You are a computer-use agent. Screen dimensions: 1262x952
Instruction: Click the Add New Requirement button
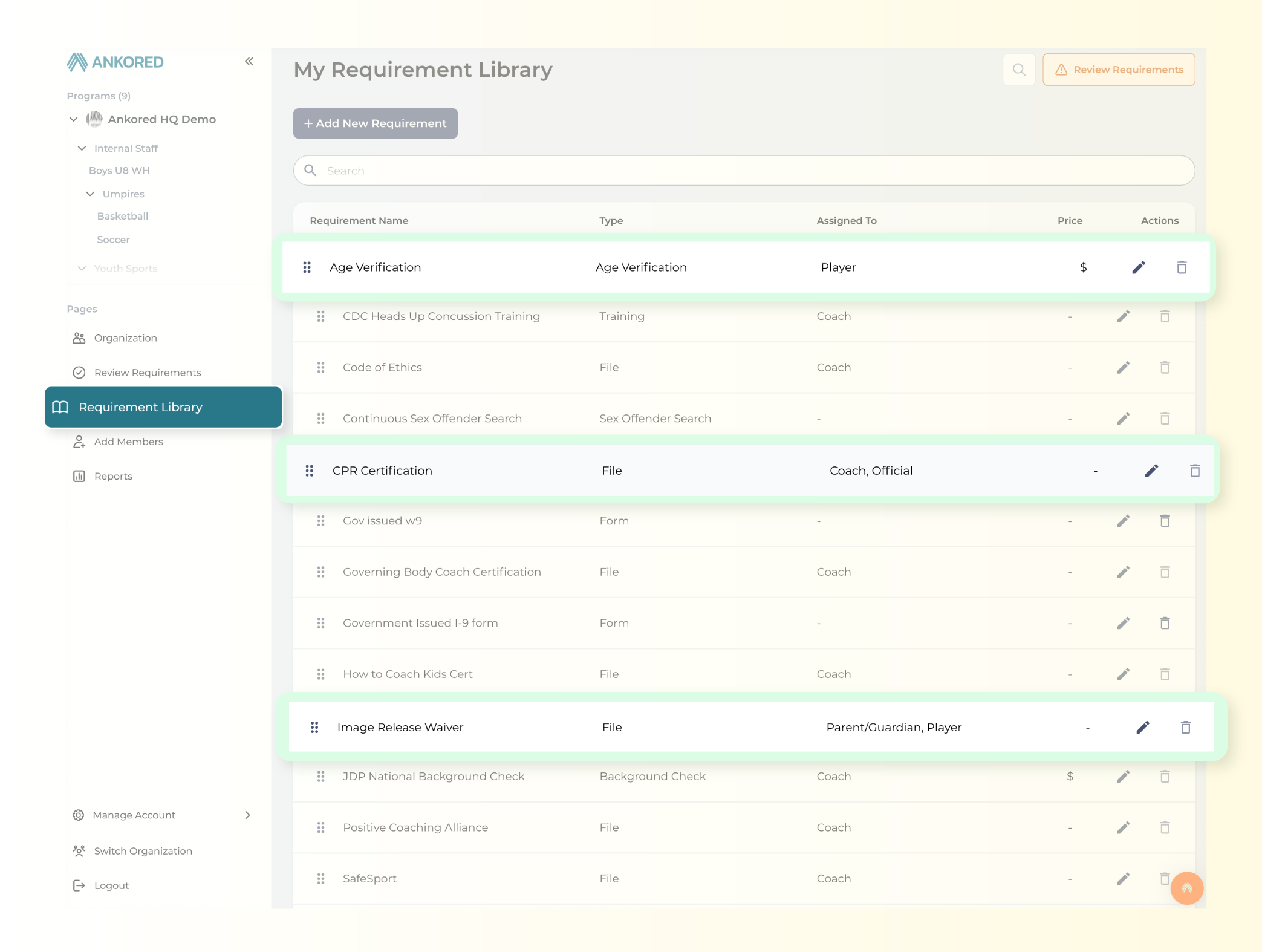pyautogui.click(x=375, y=123)
